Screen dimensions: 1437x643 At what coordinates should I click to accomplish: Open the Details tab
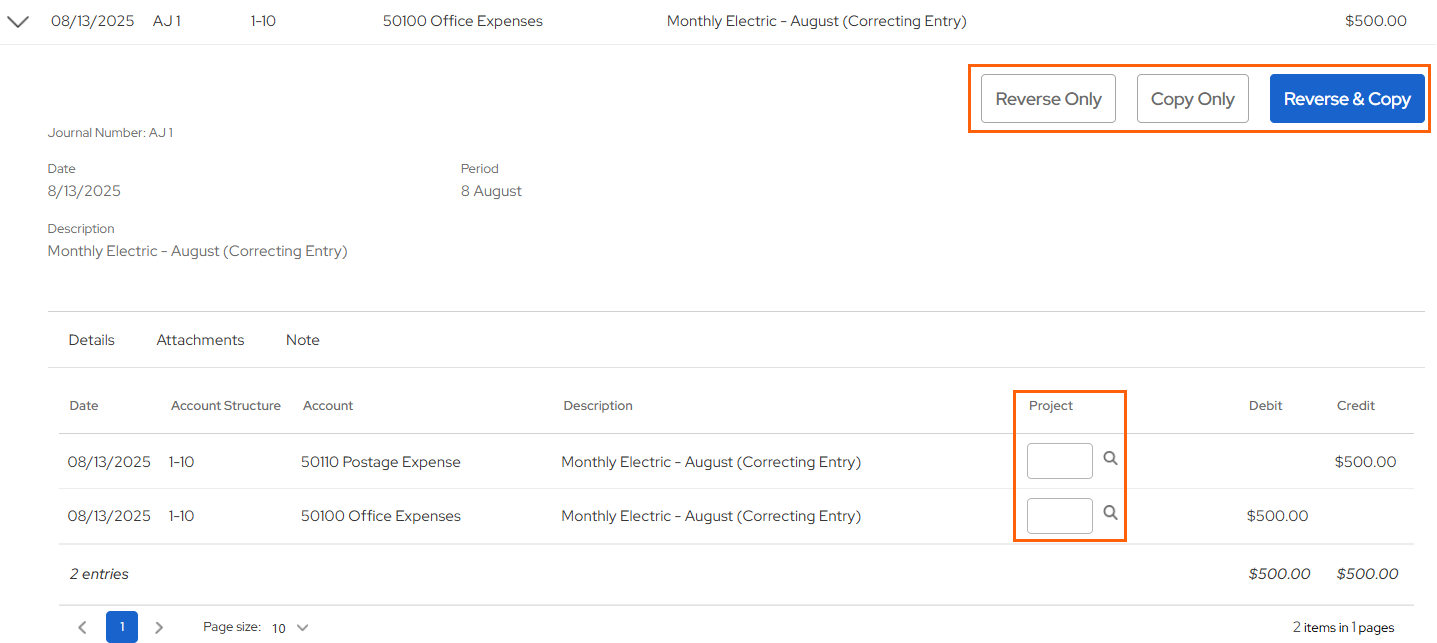point(92,340)
